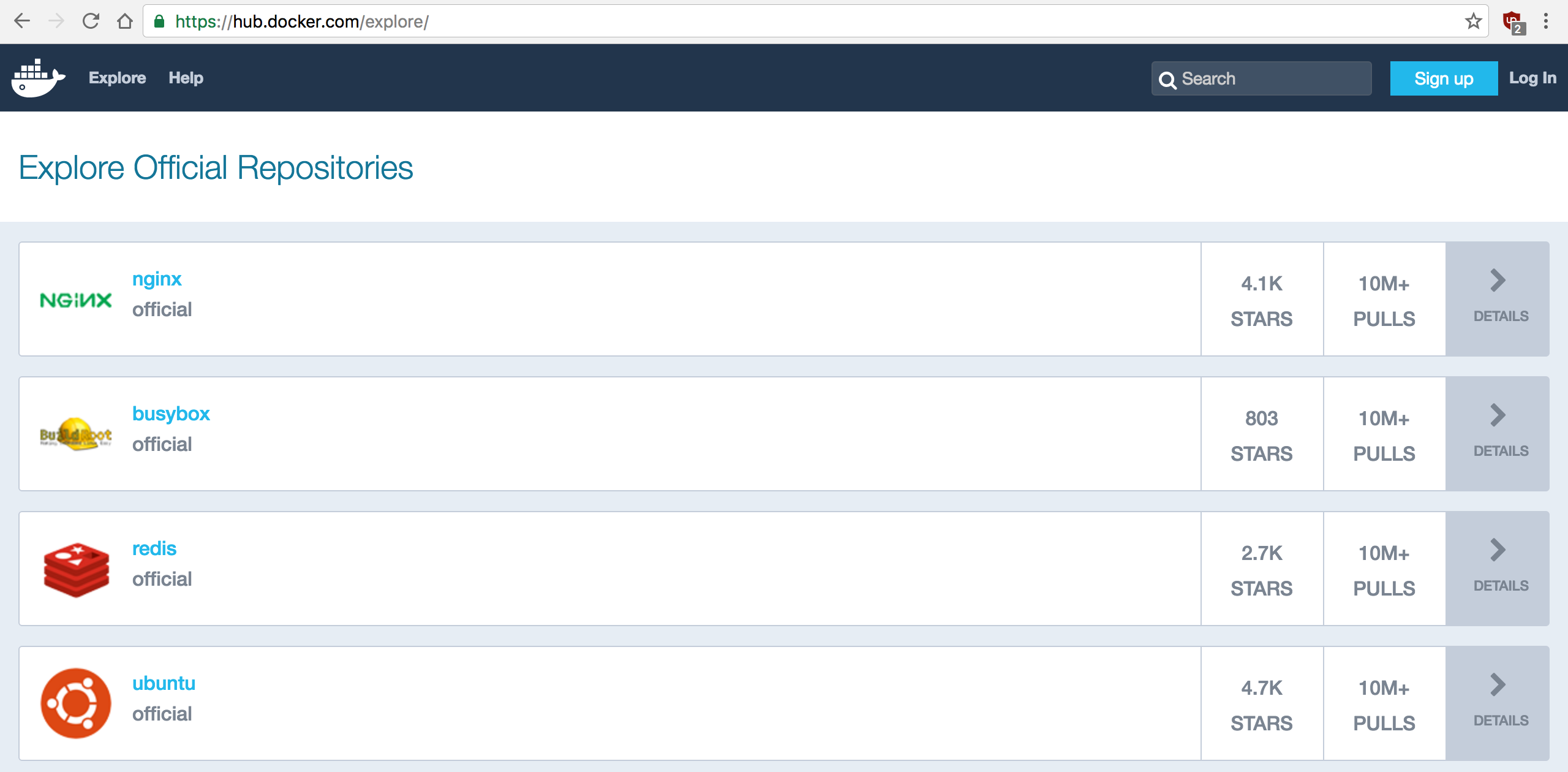Open the uBlock shield extension icon
This screenshot has width=1568, height=772.
pyautogui.click(x=1513, y=22)
